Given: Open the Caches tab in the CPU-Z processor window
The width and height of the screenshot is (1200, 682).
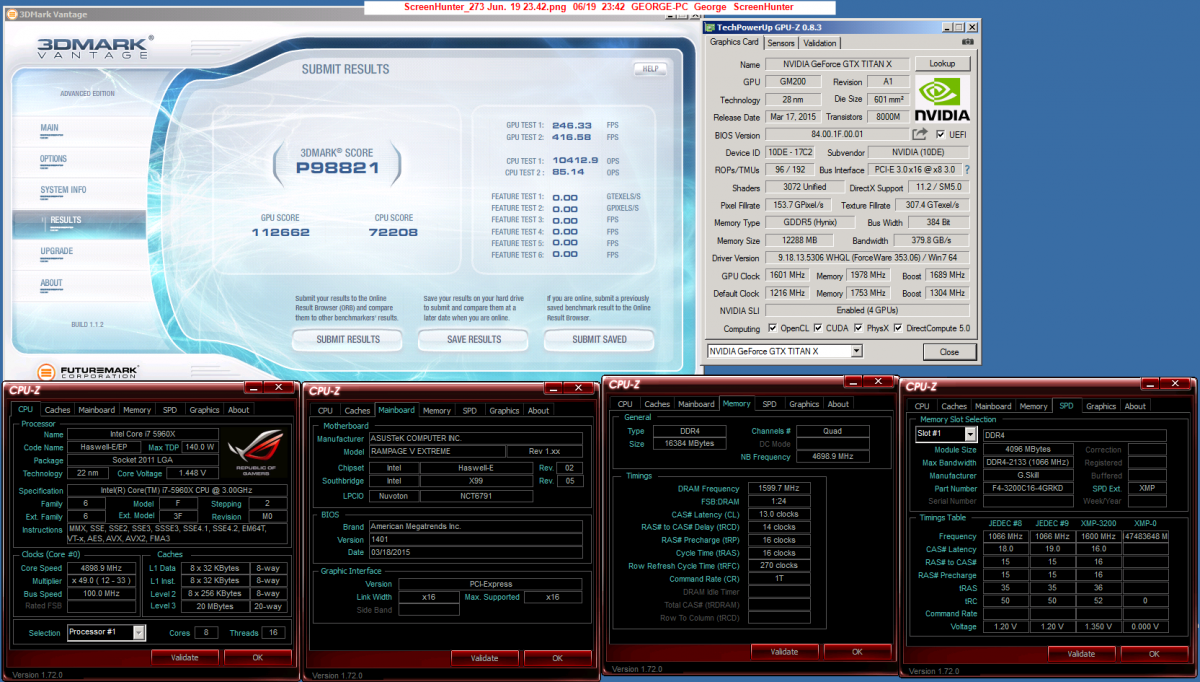Looking at the screenshot, I should click(58, 410).
